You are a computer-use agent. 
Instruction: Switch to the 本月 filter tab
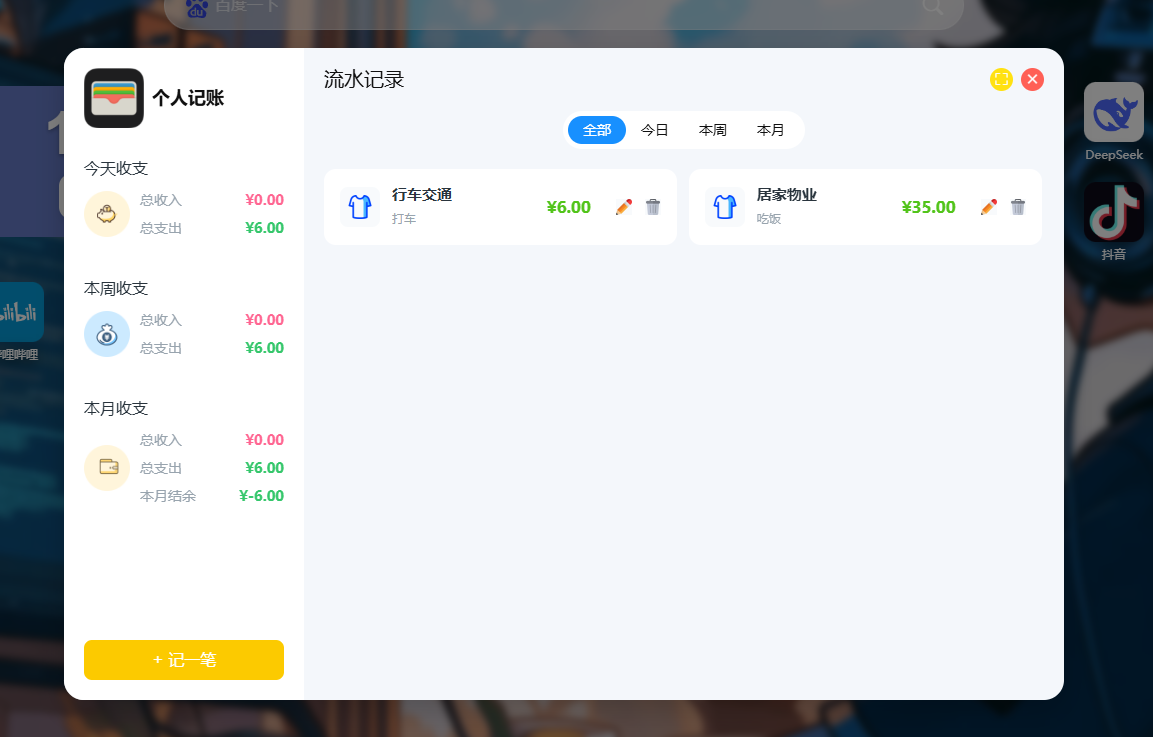771,130
